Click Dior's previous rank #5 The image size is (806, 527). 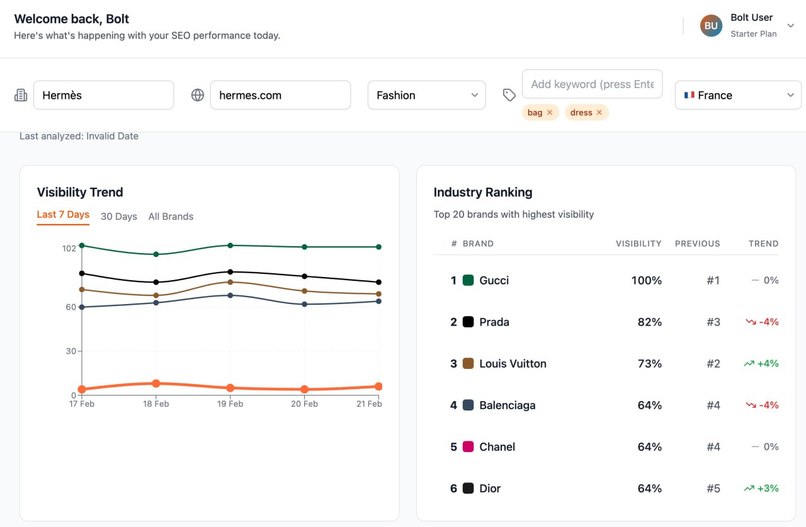click(x=713, y=488)
